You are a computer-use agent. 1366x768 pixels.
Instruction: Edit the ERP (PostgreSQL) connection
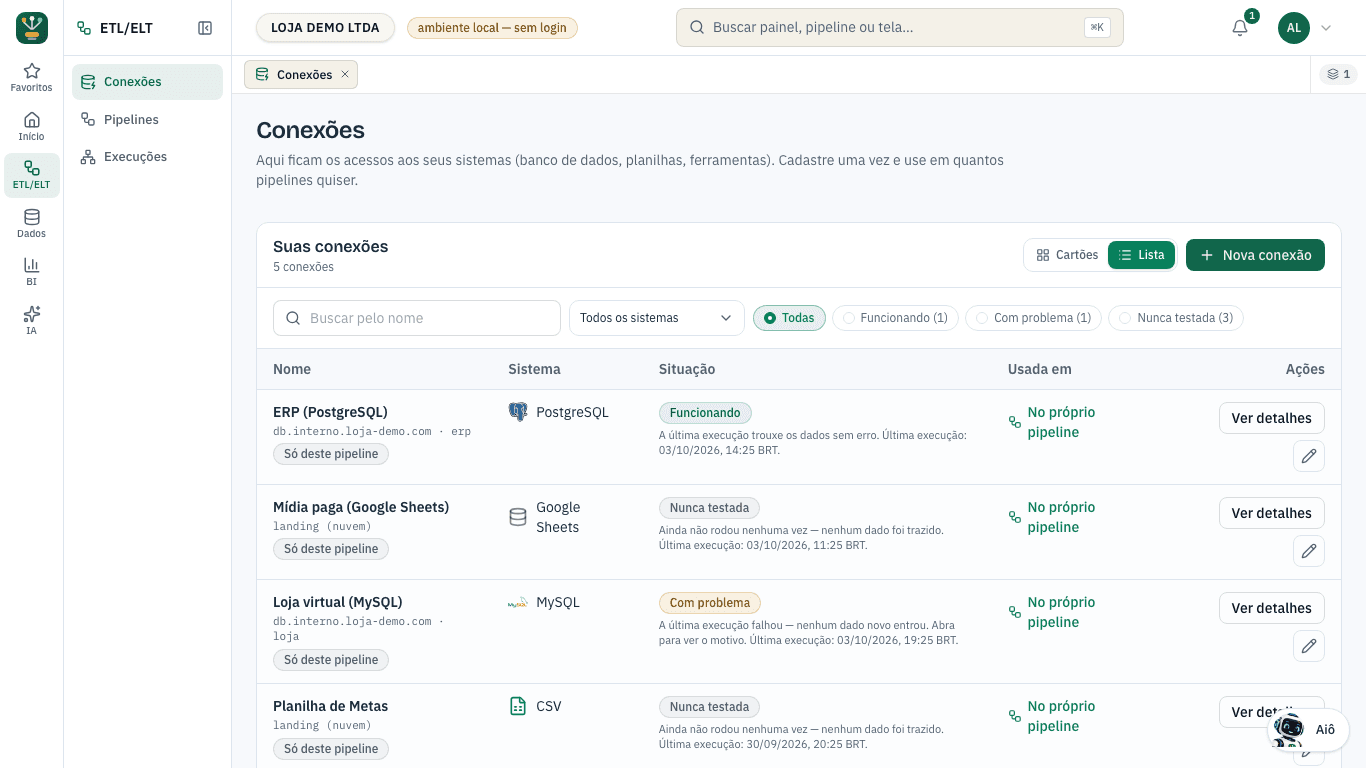click(1309, 456)
